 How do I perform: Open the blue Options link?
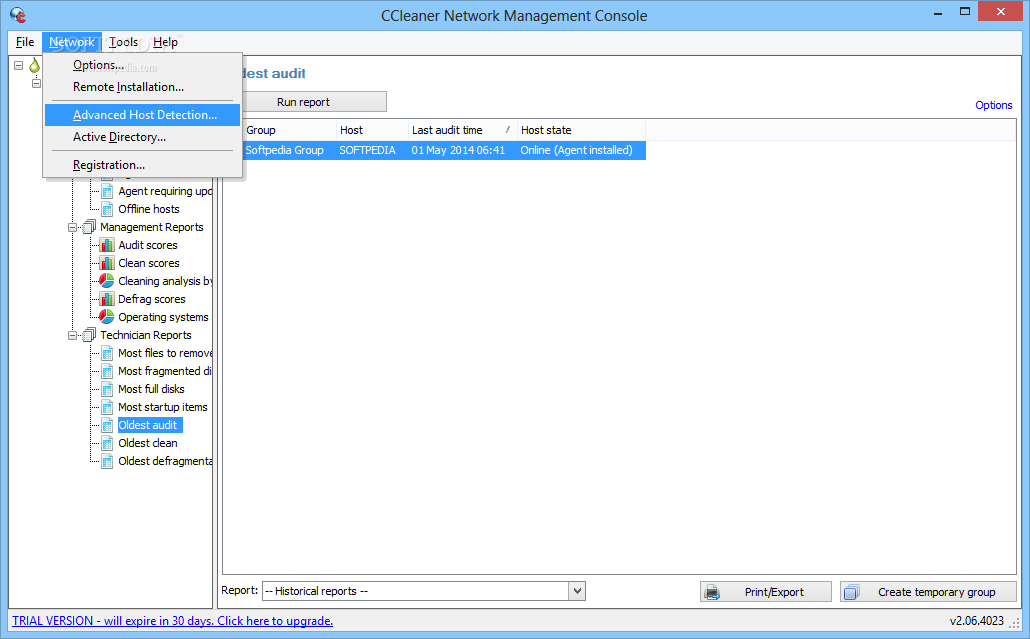993,105
